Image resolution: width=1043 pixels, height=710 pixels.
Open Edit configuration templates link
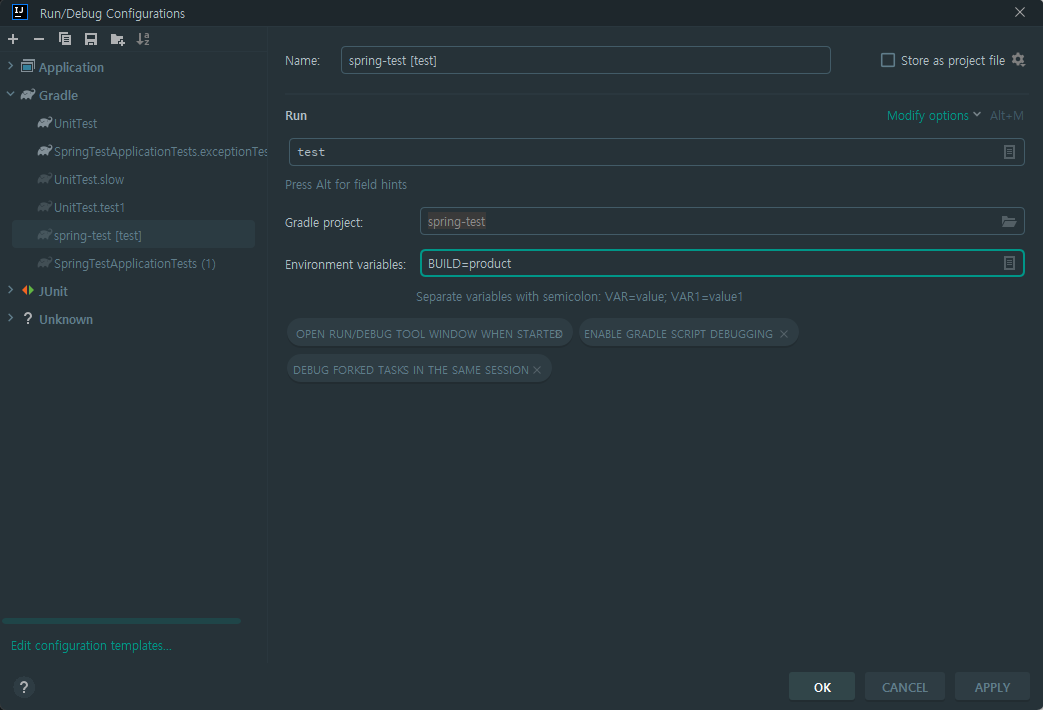[91, 645]
